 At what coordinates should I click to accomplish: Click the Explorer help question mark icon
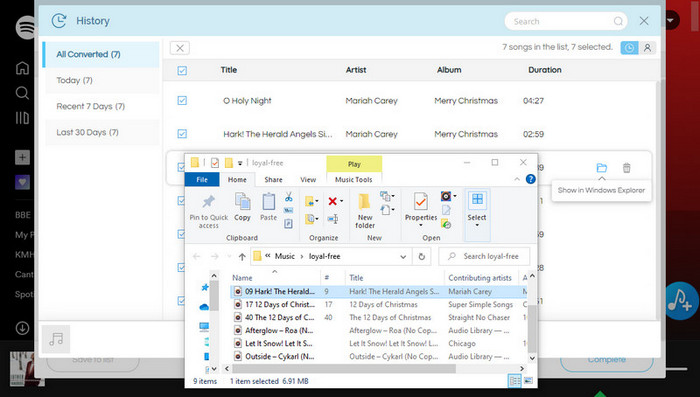pos(530,179)
